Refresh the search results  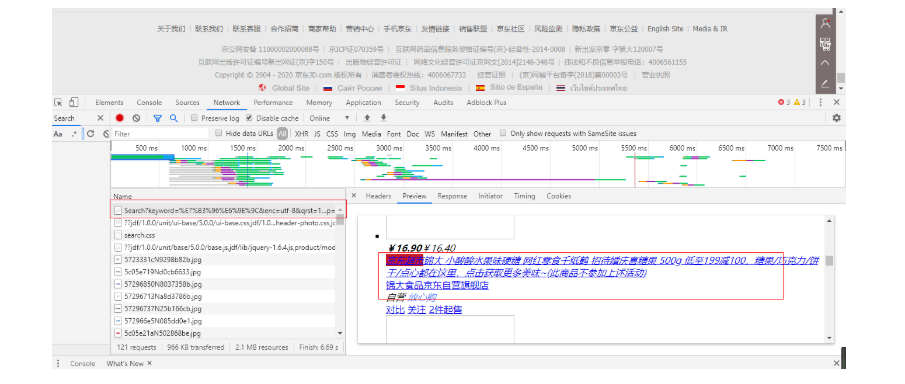coord(91,133)
